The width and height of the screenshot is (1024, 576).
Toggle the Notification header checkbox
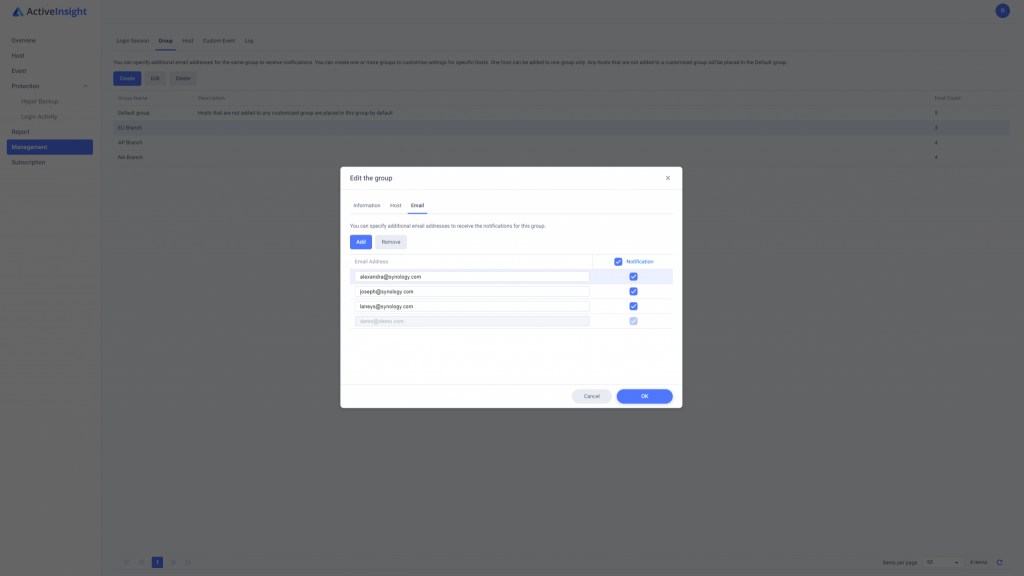coord(618,262)
